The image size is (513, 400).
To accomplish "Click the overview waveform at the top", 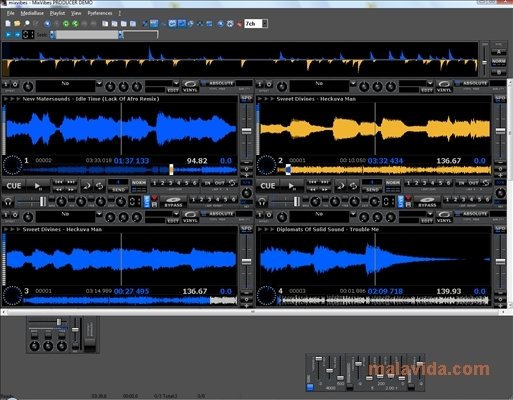I will tap(240, 60).
